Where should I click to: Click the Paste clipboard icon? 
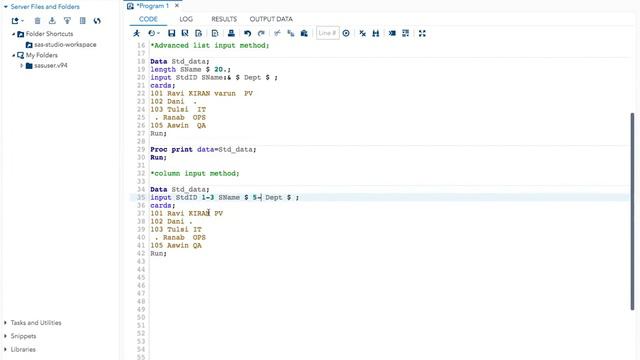point(304,33)
